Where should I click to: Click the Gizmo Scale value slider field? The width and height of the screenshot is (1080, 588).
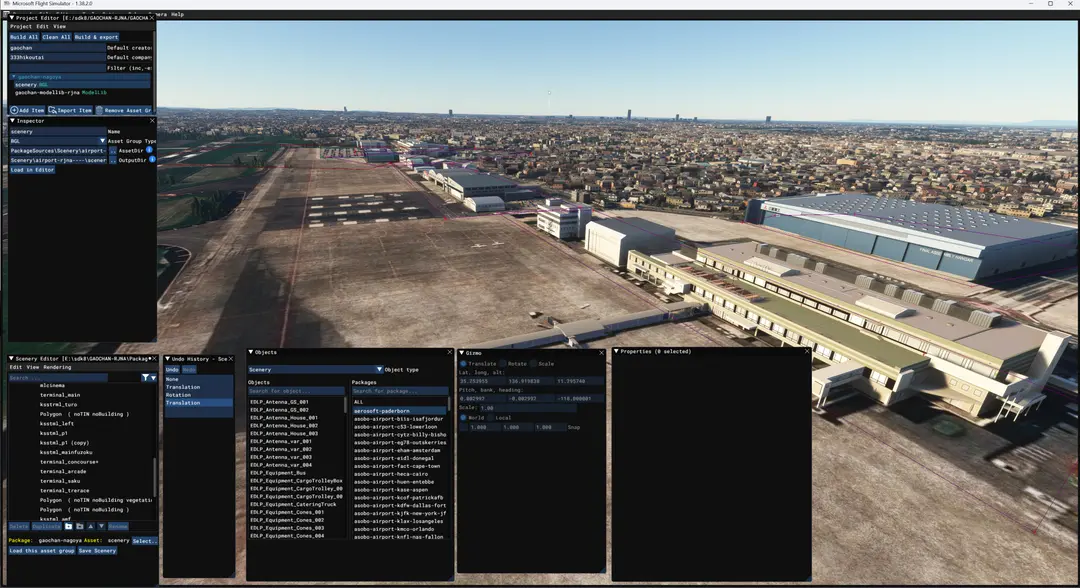[528, 408]
